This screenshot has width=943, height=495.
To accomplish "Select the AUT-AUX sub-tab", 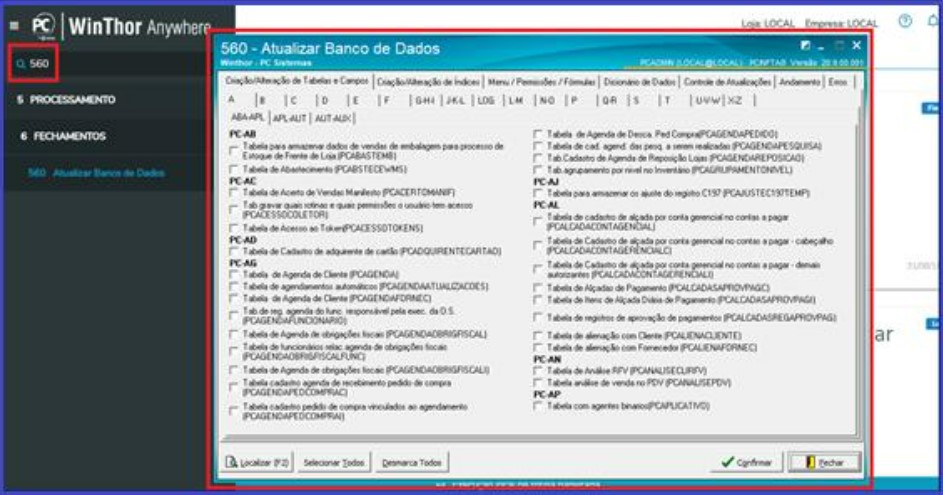I will click(333, 118).
